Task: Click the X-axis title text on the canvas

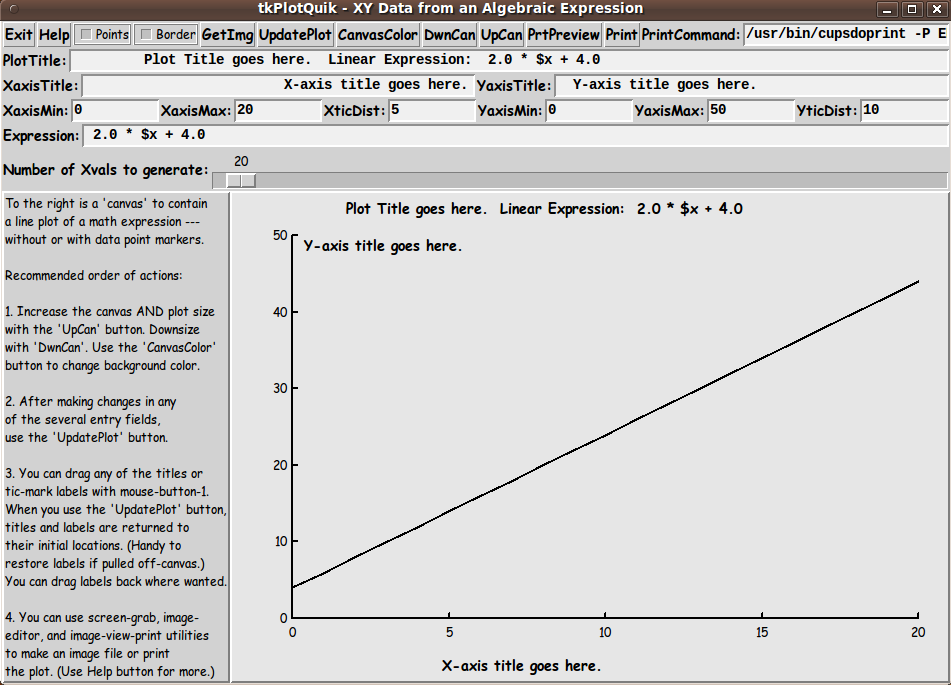Action: pos(521,666)
